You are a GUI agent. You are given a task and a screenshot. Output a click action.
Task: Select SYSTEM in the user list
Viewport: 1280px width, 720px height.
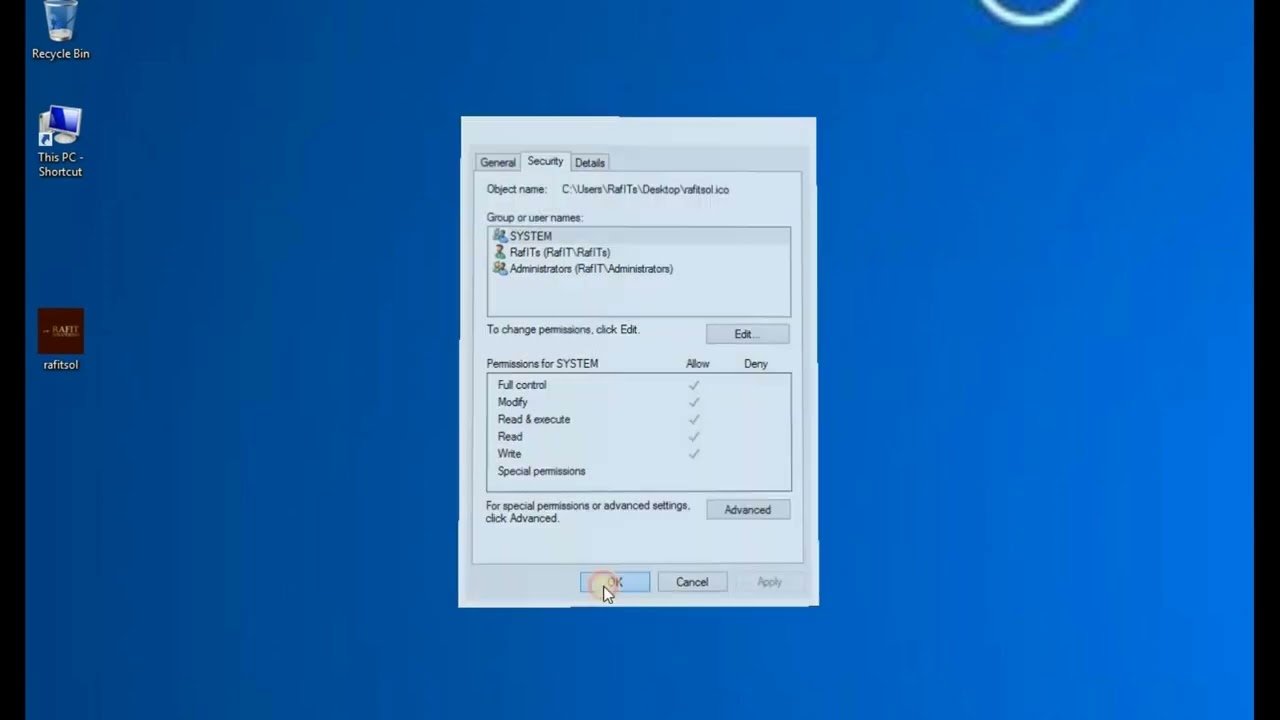tap(638, 236)
